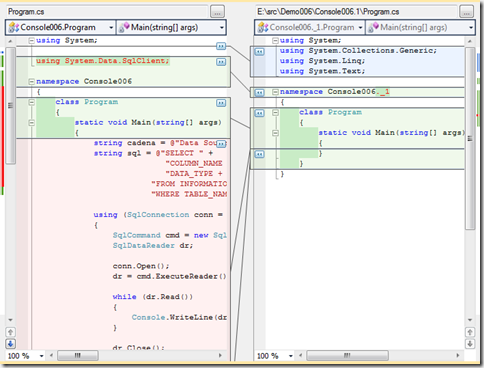Image resolution: width=484 pixels, height=368 pixels.
Task: Click right pane horizontal scrollbar thumb
Action: [x=347, y=356]
